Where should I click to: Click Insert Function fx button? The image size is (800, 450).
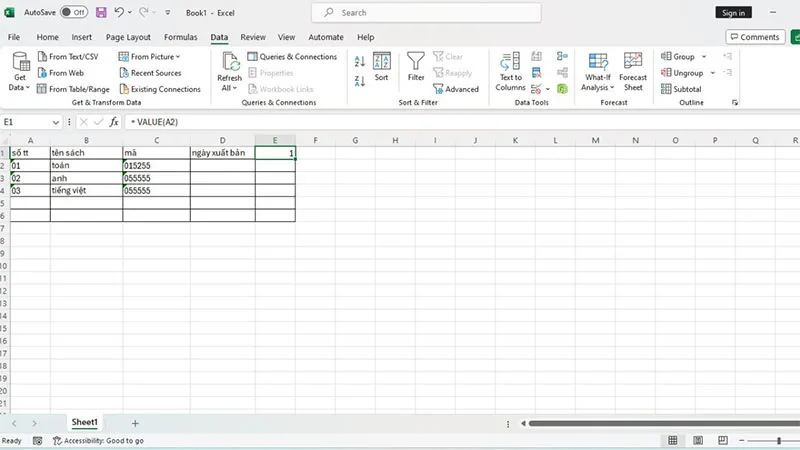[114, 122]
